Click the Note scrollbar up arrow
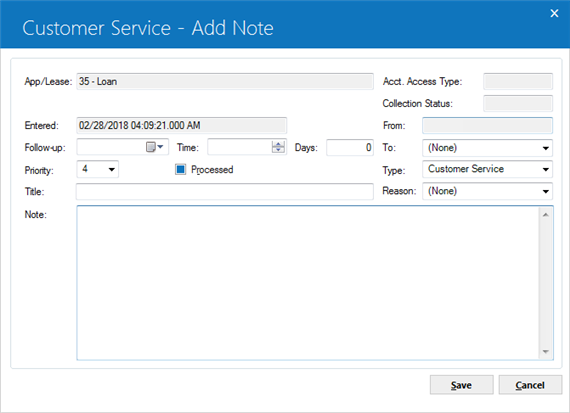This screenshot has width=570, height=413. [546, 215]
